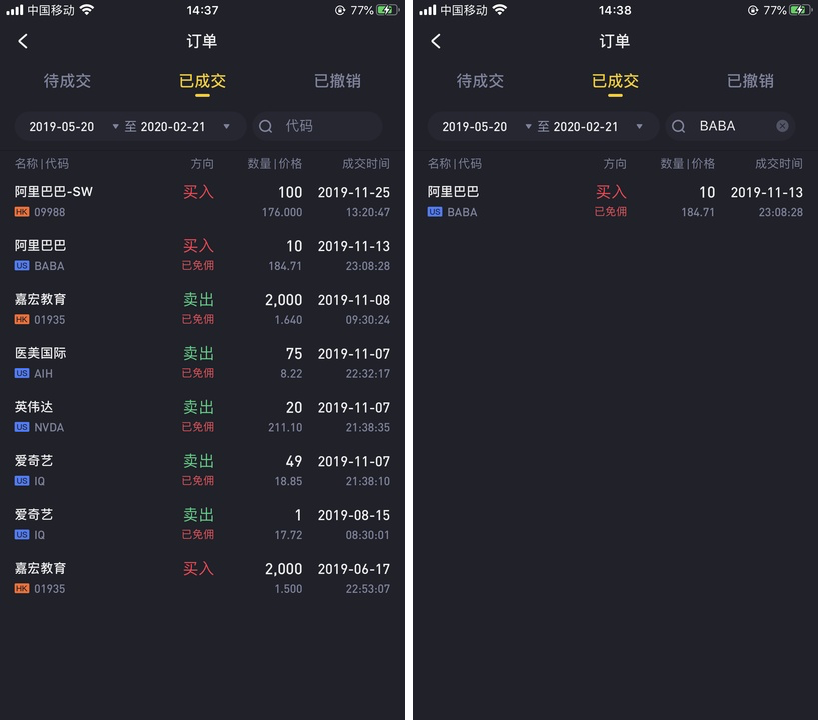Screen dimensions: 818x720
Task: Go back using the left screen's back arrow
Action: (23, 41)
